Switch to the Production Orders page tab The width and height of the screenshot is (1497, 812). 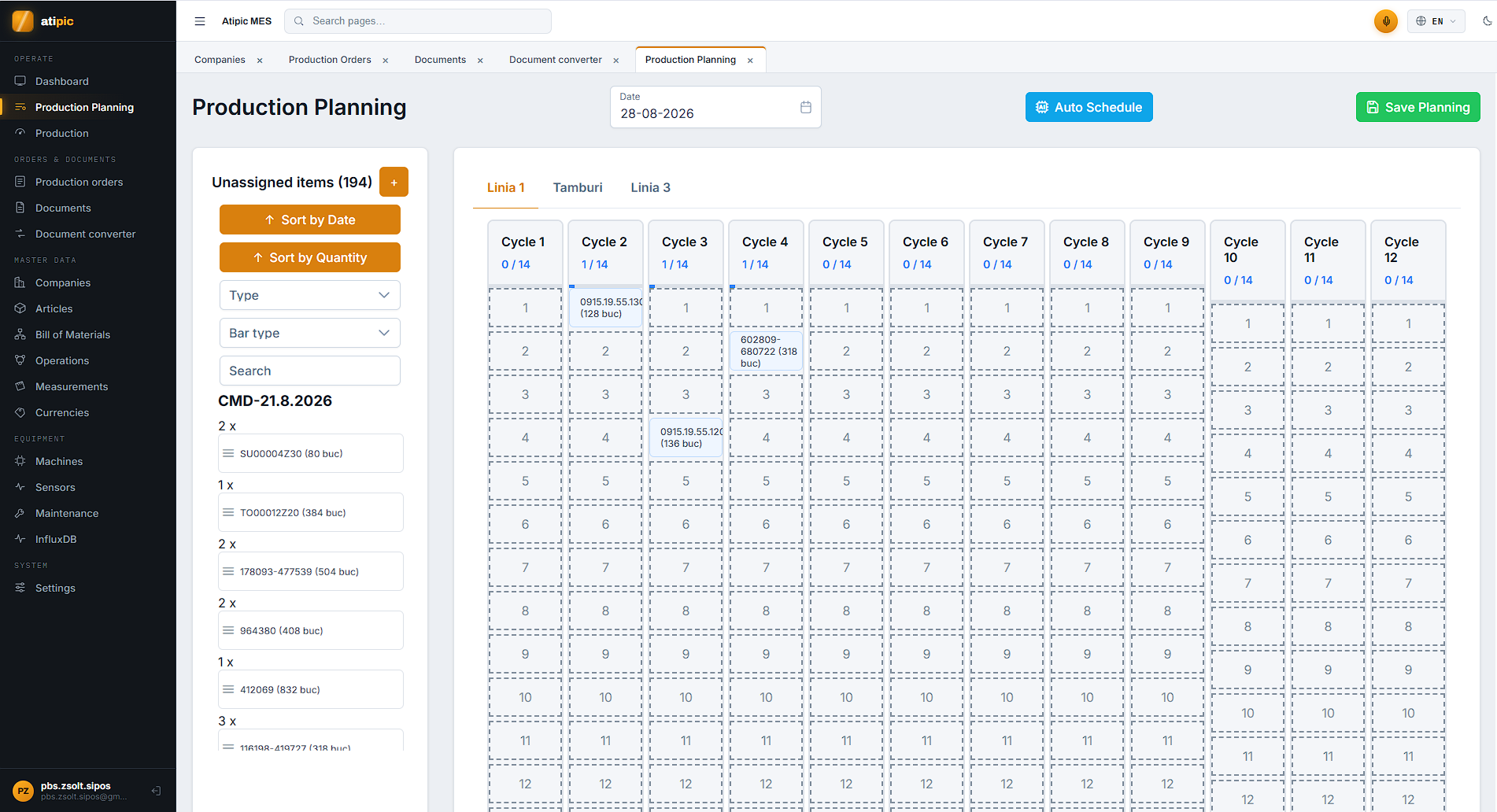pyautogui.click(x=330, y=60)
